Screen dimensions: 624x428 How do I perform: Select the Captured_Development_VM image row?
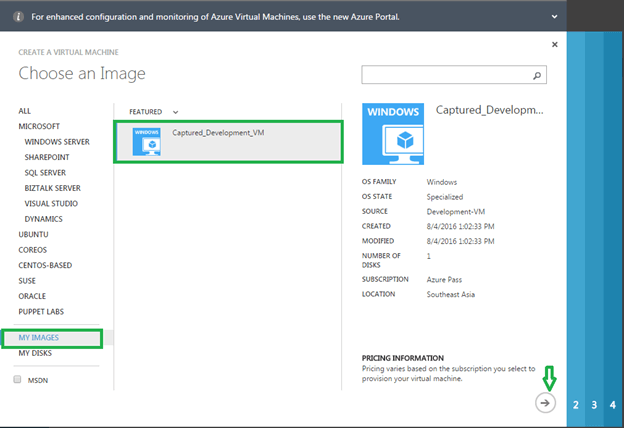coord(228,142)
